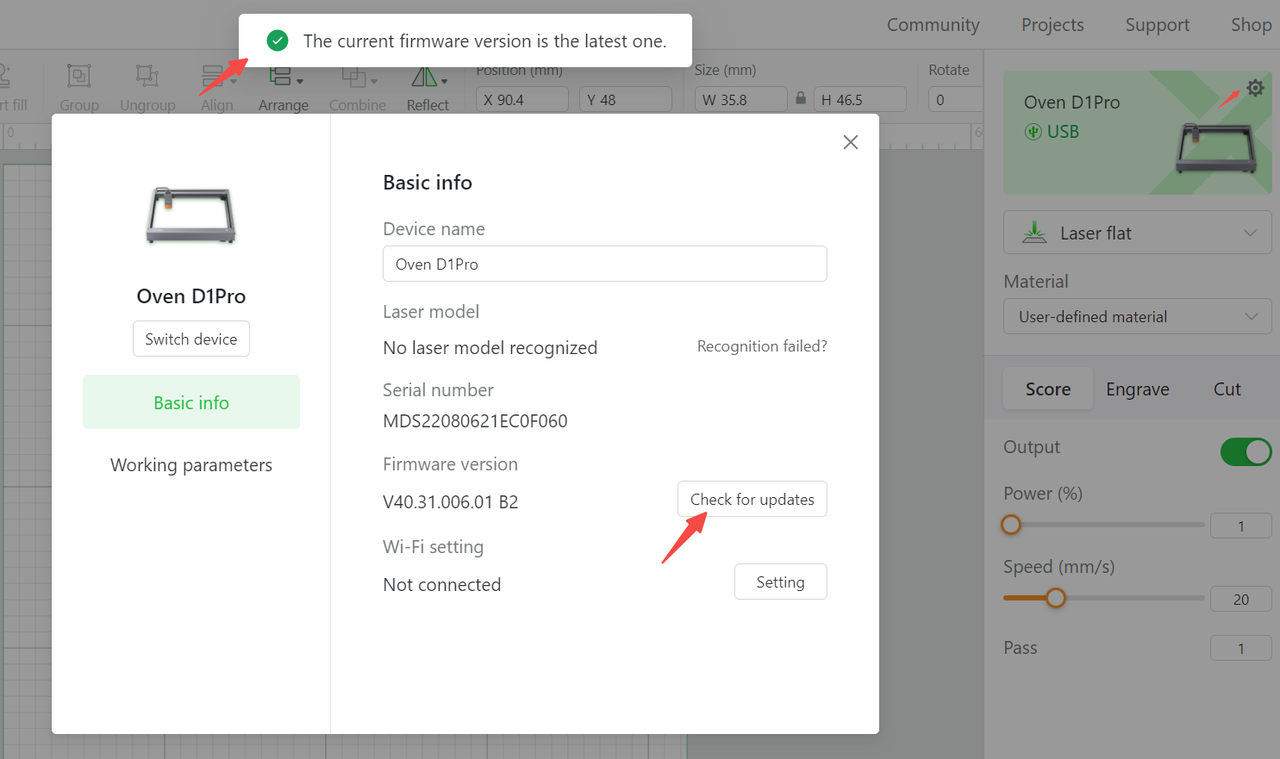Viewport: 1280px width, 759px height.
Task: Click the Group toolbar icon
Action: tap(79, 87)
